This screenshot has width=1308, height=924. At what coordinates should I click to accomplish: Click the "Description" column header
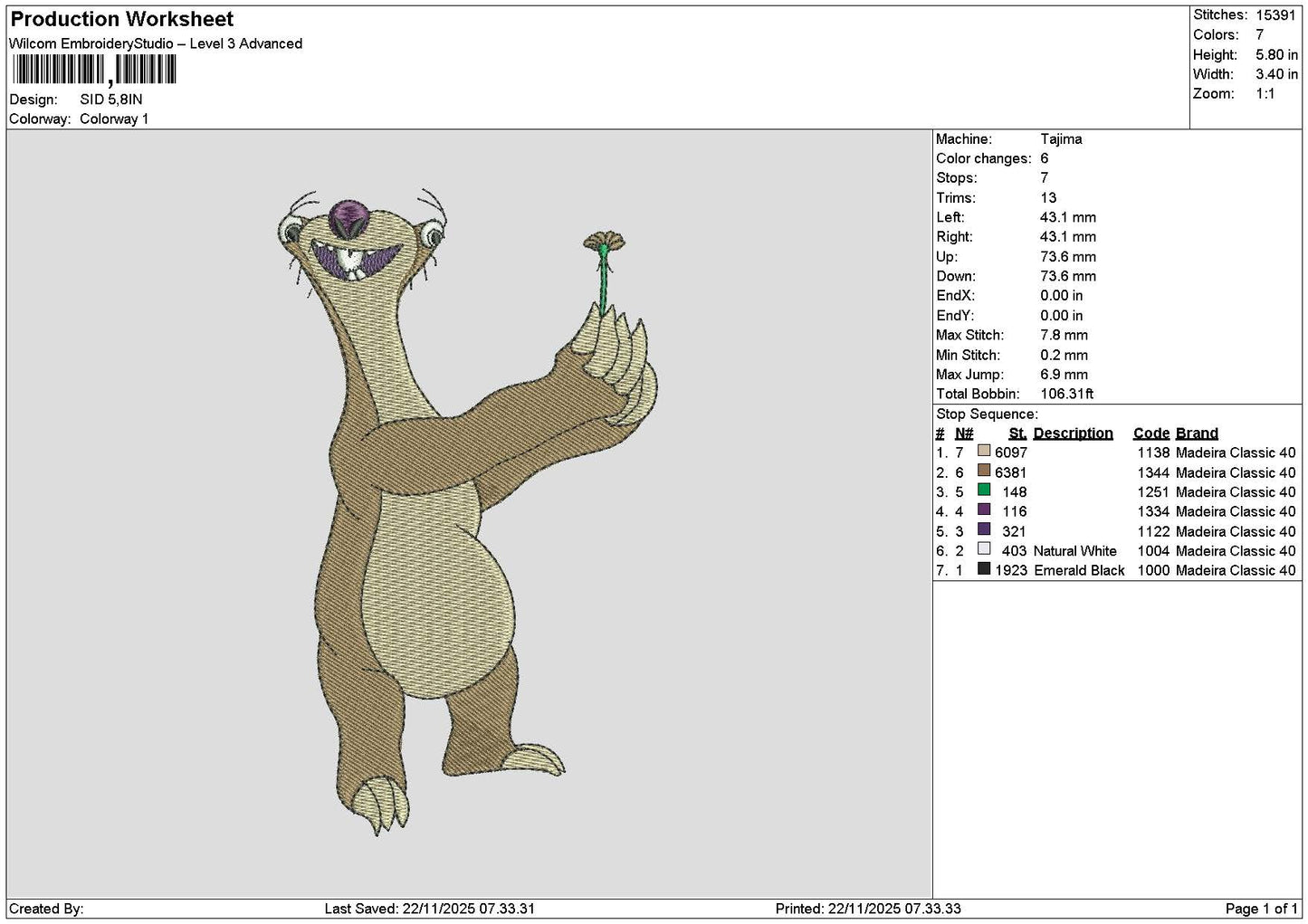[1074, 433]
